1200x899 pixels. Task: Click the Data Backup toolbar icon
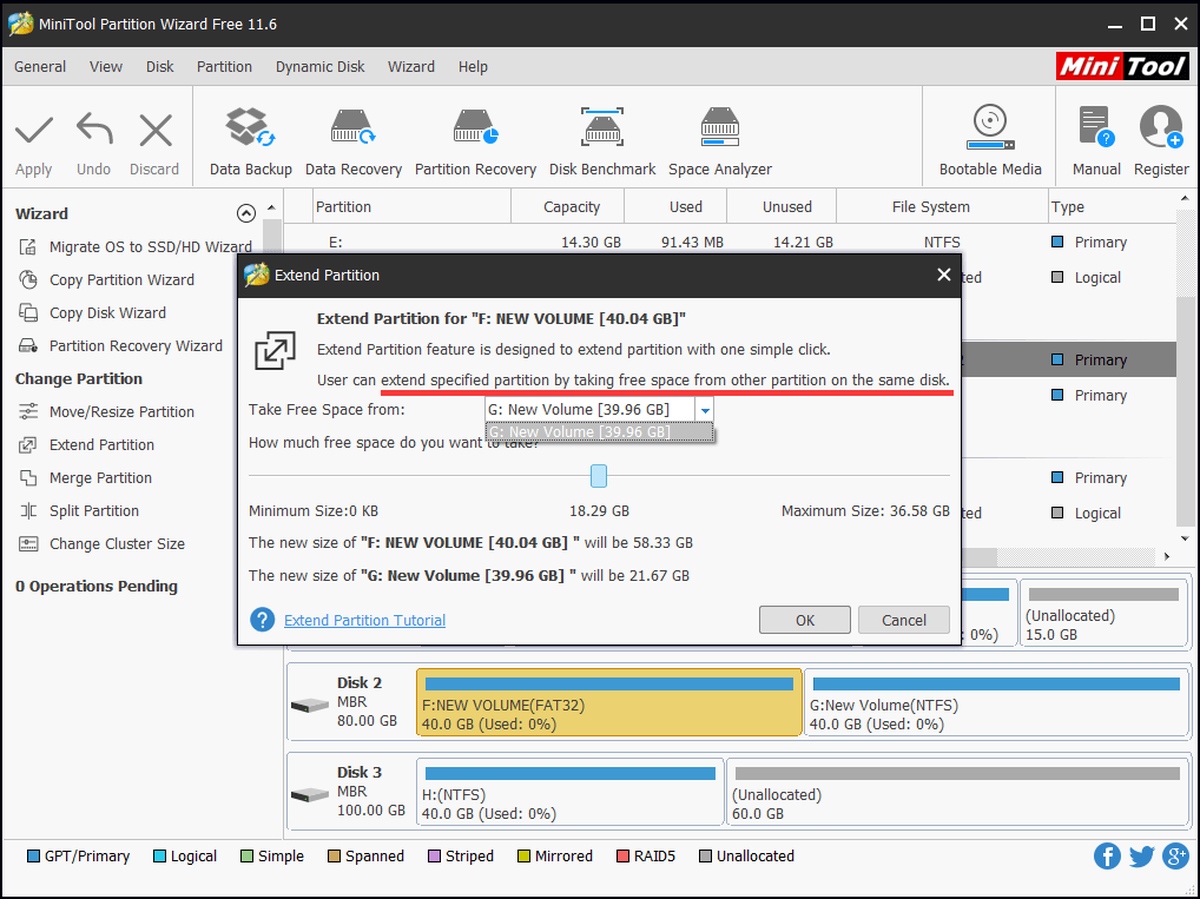click(250, 128)
